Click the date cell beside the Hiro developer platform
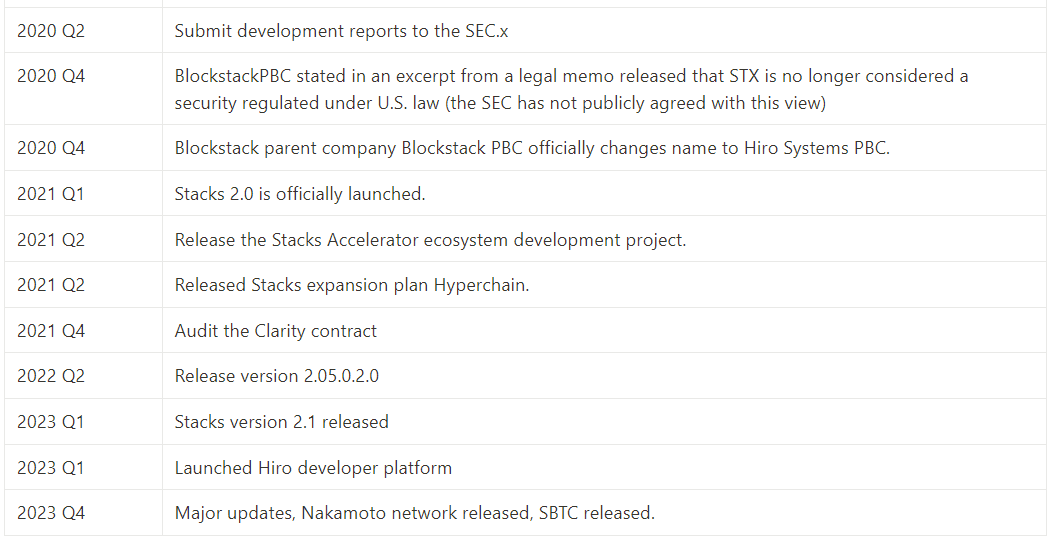Image resolution: width=1049 pixels, height=542 pixels. [51, 468]
